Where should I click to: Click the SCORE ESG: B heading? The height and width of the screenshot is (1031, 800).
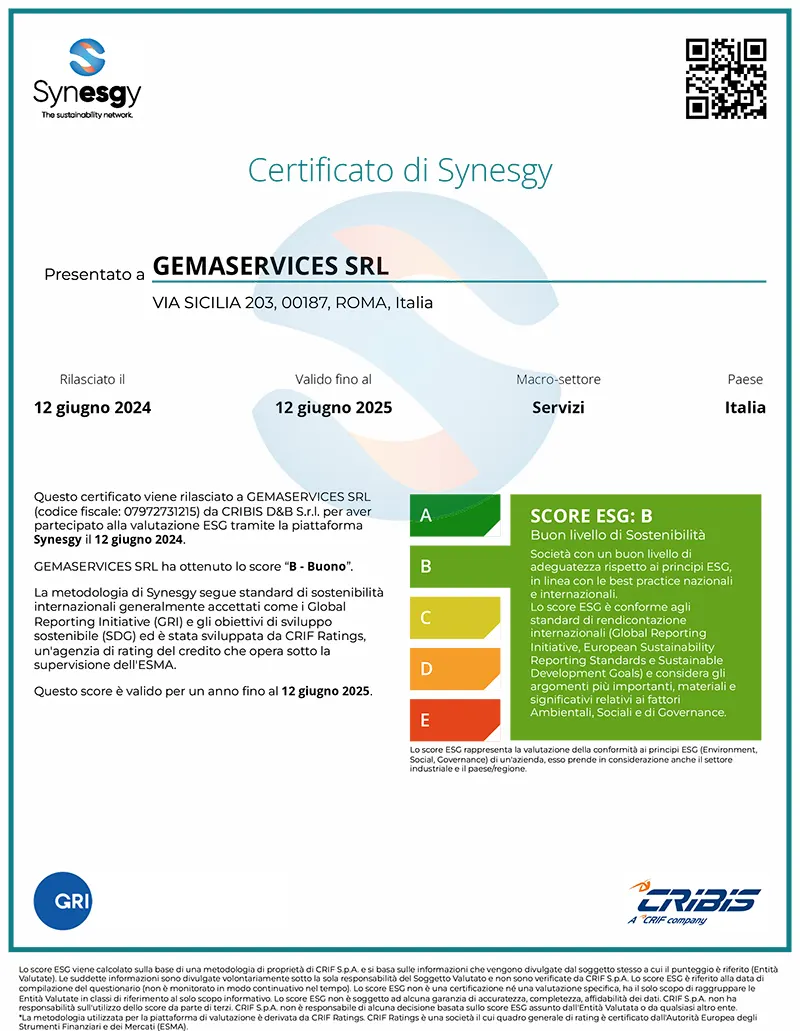pyautogui.click(x=591, y=516)
